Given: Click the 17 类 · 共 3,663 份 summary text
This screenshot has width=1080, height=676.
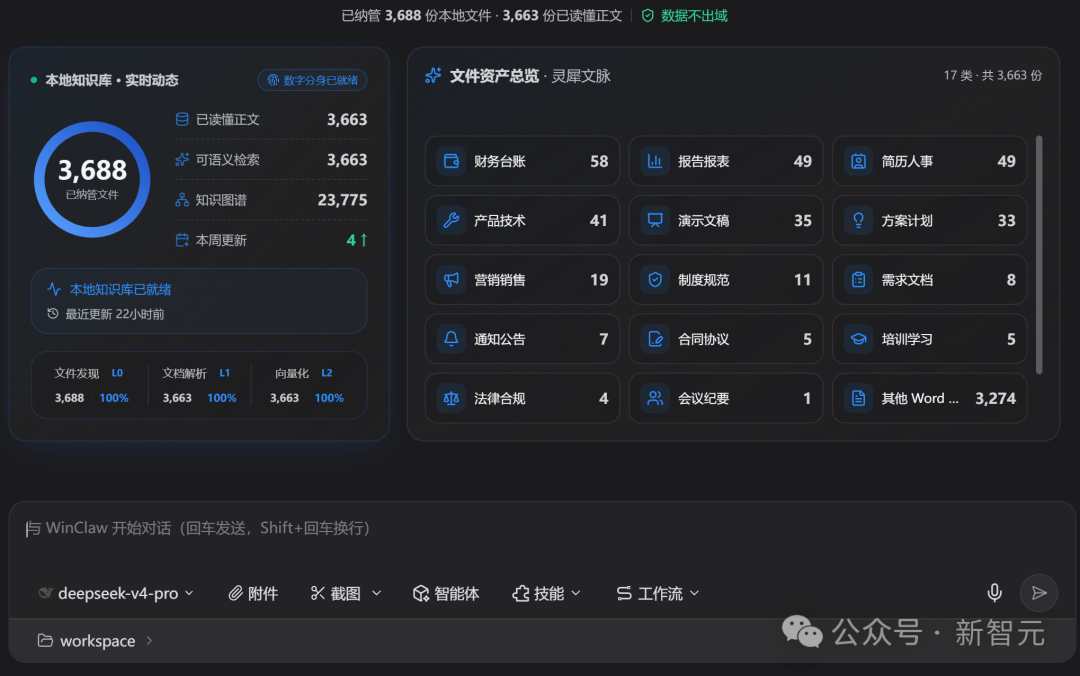Looking at the screenshot, I should tap(993, 75).
